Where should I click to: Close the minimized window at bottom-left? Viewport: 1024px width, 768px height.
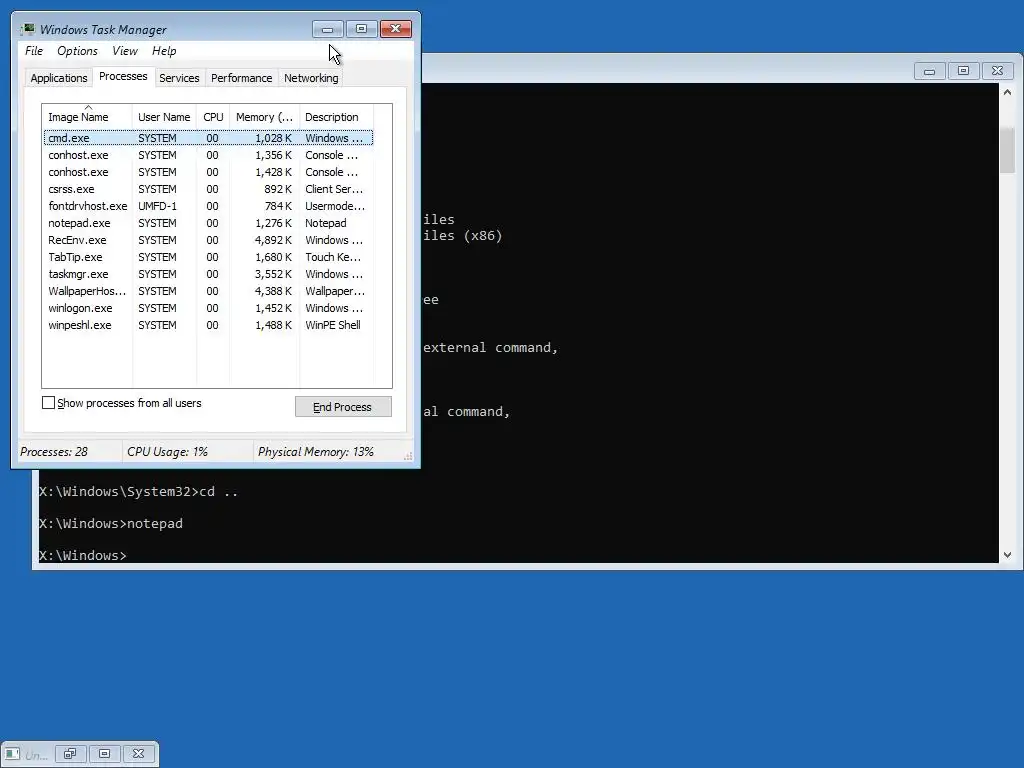click(138, 754)
